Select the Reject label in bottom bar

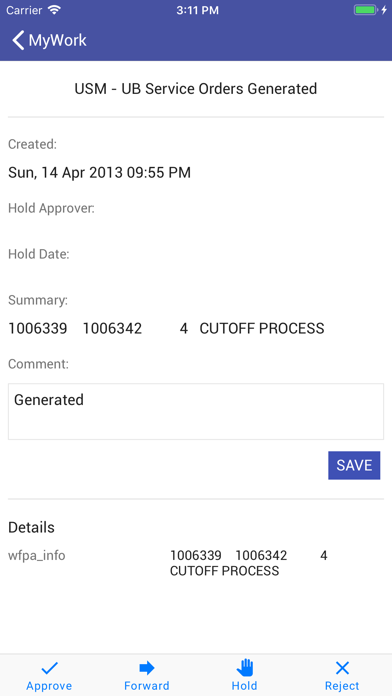(342, 686)
